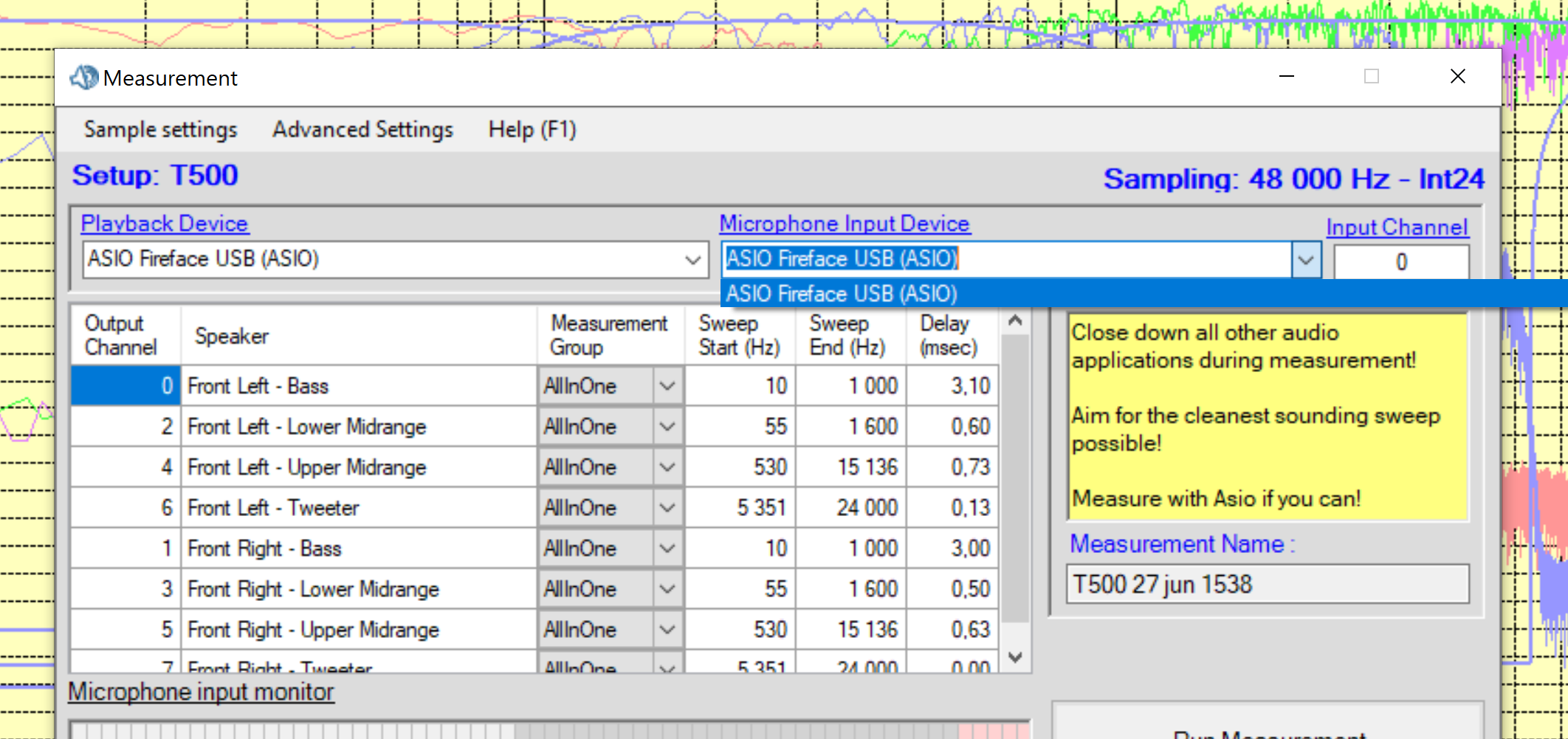Viewport: 1568px width, 739px height.
Task: Click the Playback Device link
Action: (165, 224)
